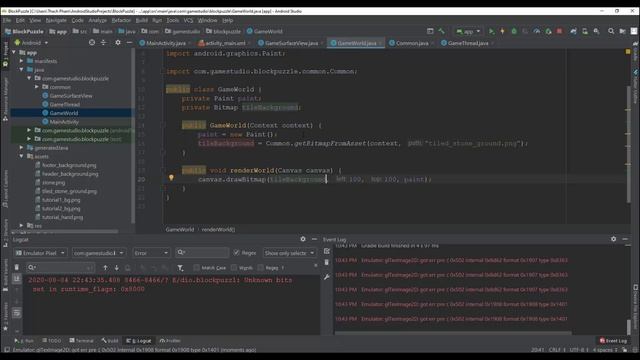640x360 pixels.
Task: Click the Logcat filter search field
Action: click(x=202, y=253)
